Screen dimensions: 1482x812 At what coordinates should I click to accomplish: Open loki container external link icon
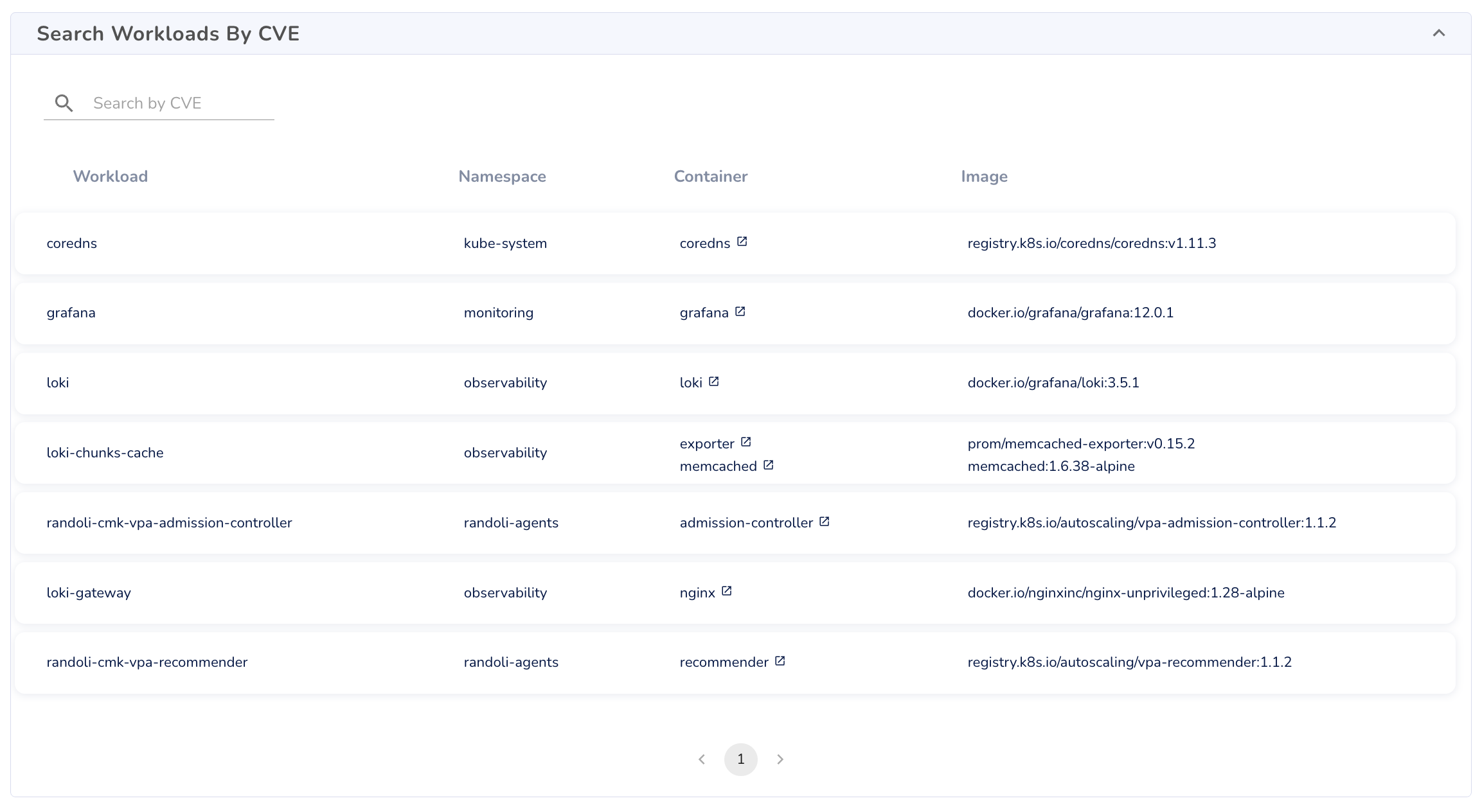click(x=713, y=382)
